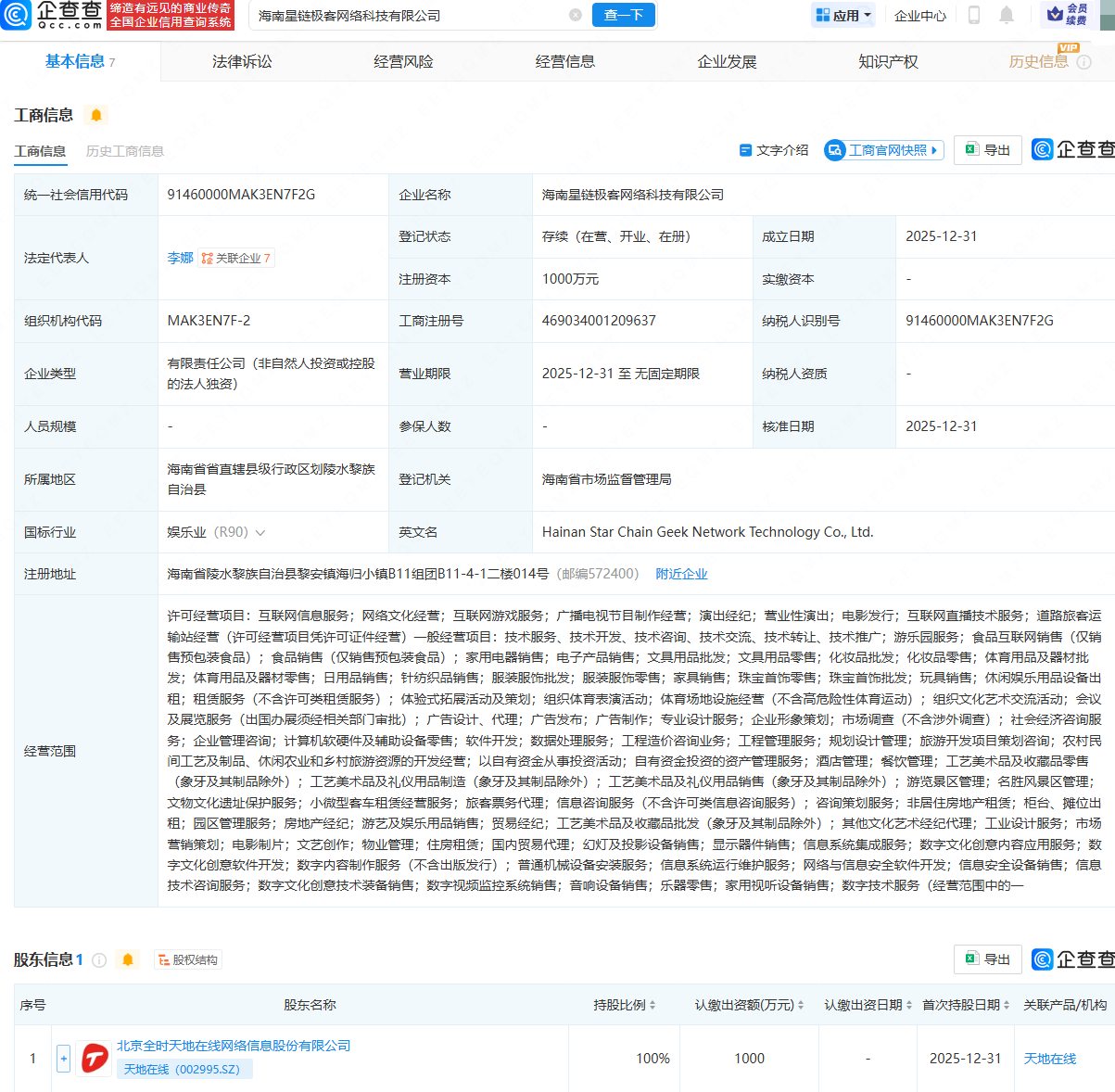Expand the shareholder row with the plus button
Image resolution: width=1115 pixels, height=1092 pixels.
coord(63,1059)
